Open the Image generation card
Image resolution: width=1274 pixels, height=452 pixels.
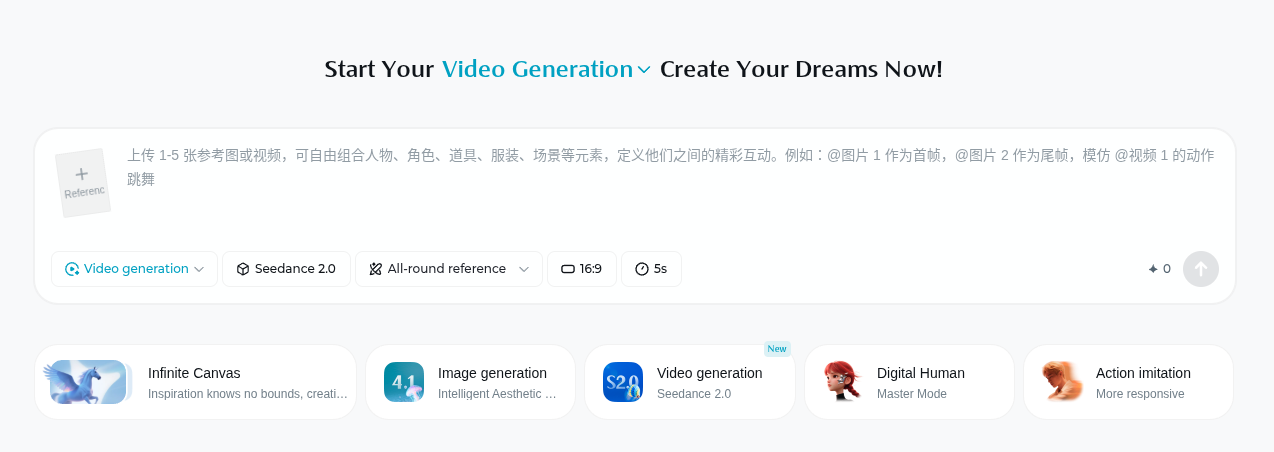470,382
